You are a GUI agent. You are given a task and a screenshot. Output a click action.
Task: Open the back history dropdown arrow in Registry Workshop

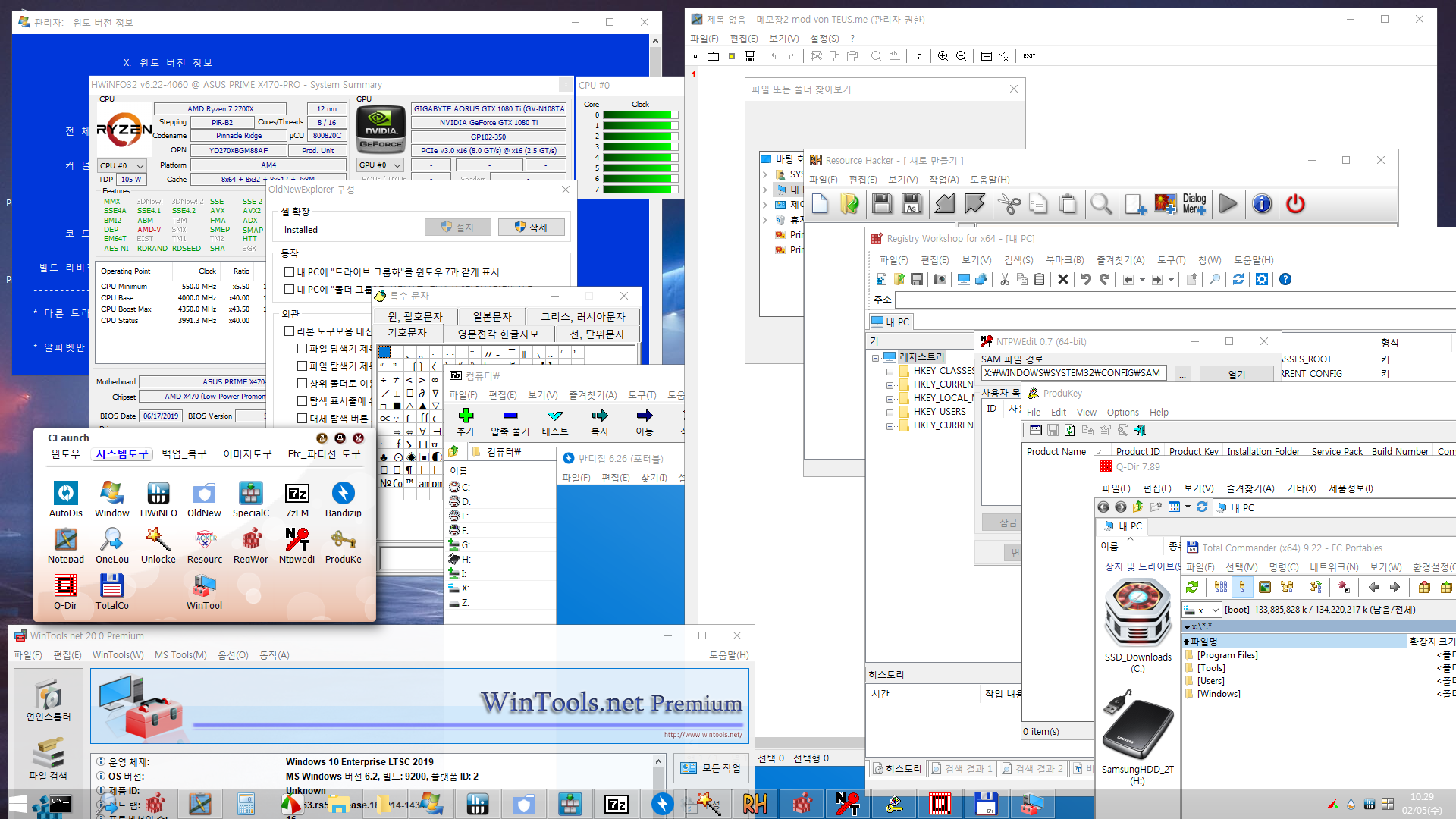pyautogui.click(x=1142, y=280)
